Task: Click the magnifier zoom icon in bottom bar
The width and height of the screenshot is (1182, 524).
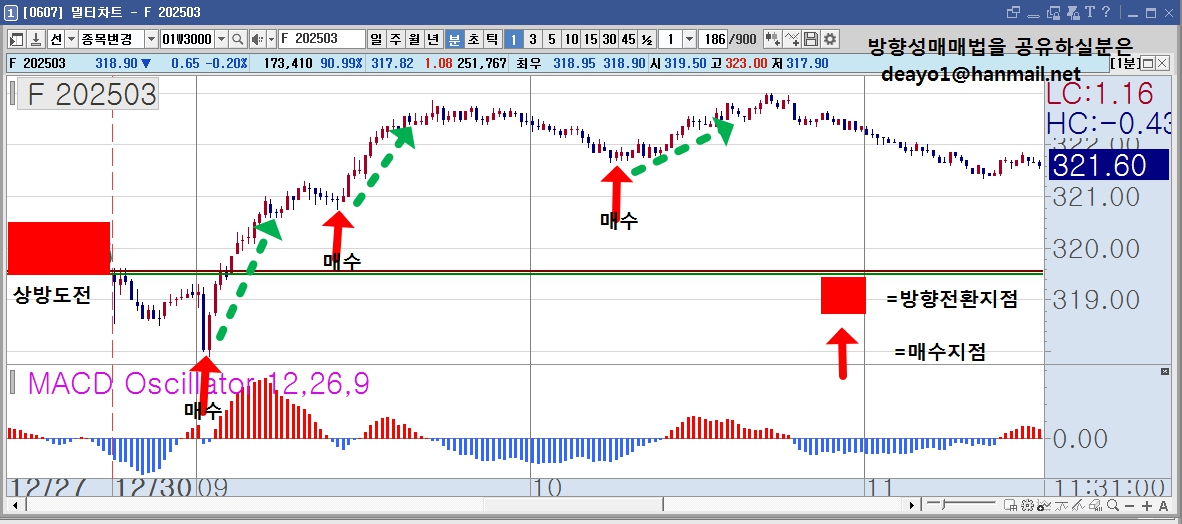Action: pyautogui.click(x=1113, y=505)
